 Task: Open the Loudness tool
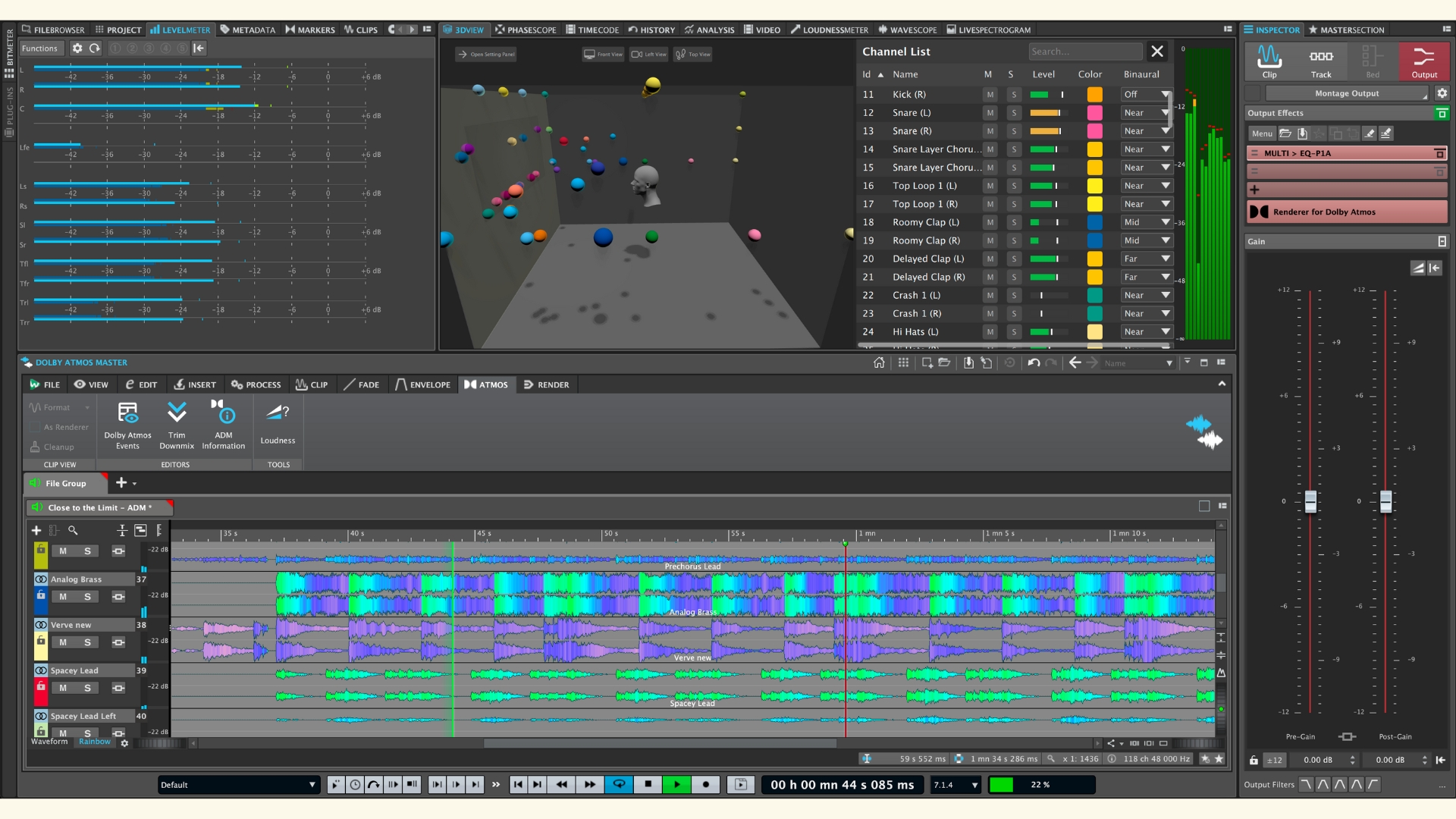pos(278,425)
